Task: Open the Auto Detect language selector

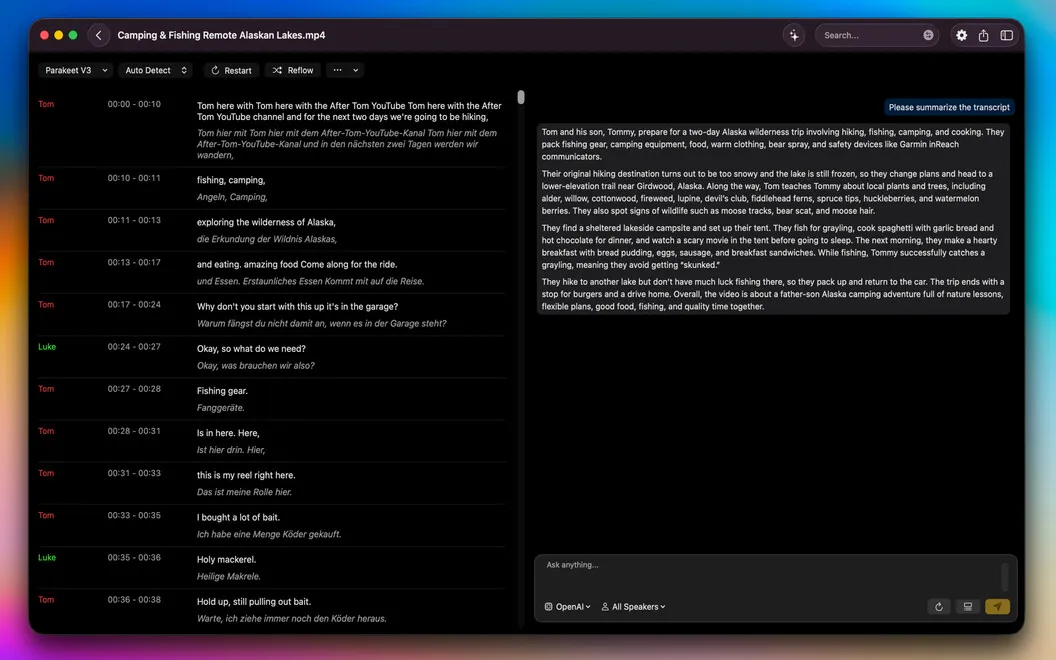Action: pos(156,70)
